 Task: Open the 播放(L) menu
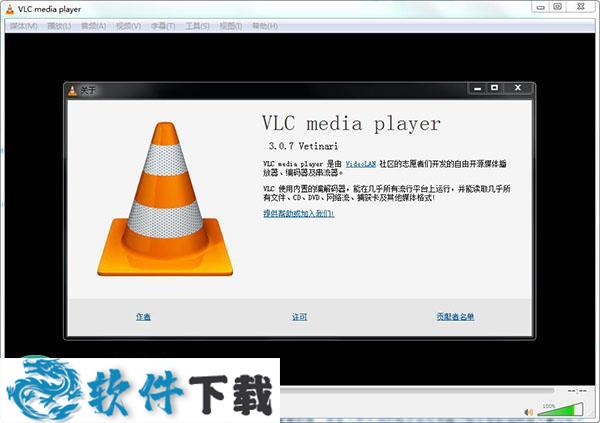pyautogui.click(x=59, y=26)
